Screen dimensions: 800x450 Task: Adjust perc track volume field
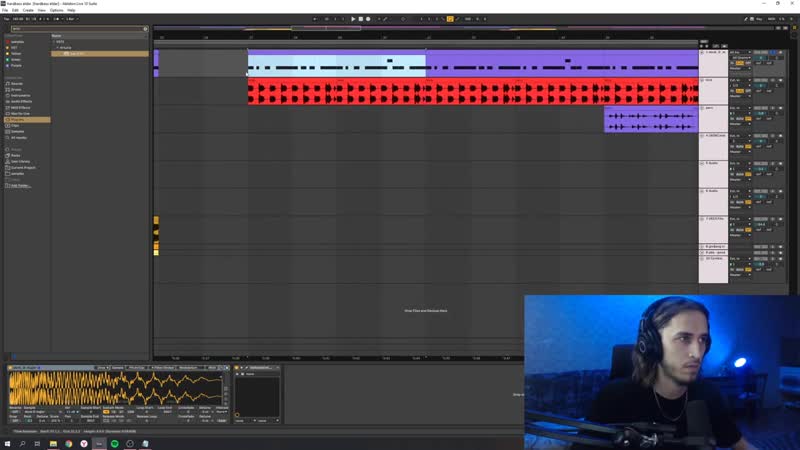point(760,113)
